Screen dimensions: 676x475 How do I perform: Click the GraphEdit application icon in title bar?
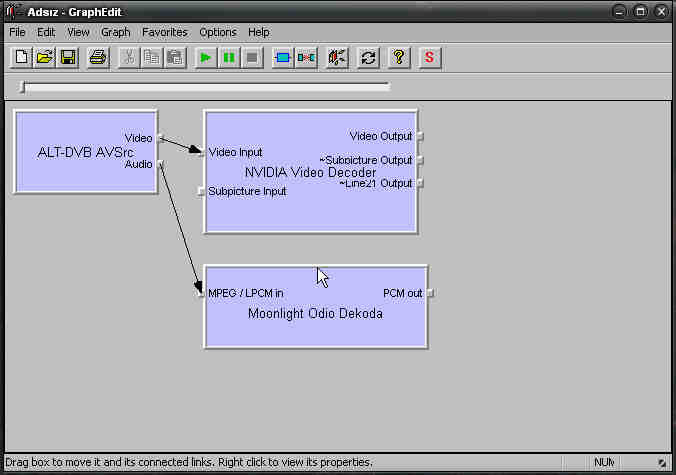click(x=13, y=12)
